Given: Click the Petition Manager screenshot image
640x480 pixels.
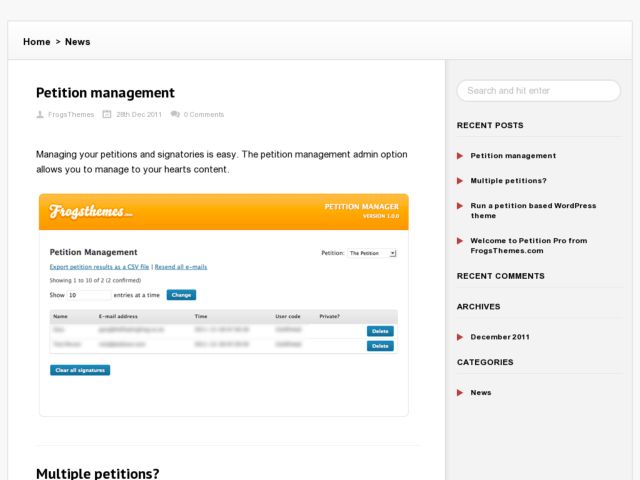Looking at the screenshot, I should click(x=224, y=305).
